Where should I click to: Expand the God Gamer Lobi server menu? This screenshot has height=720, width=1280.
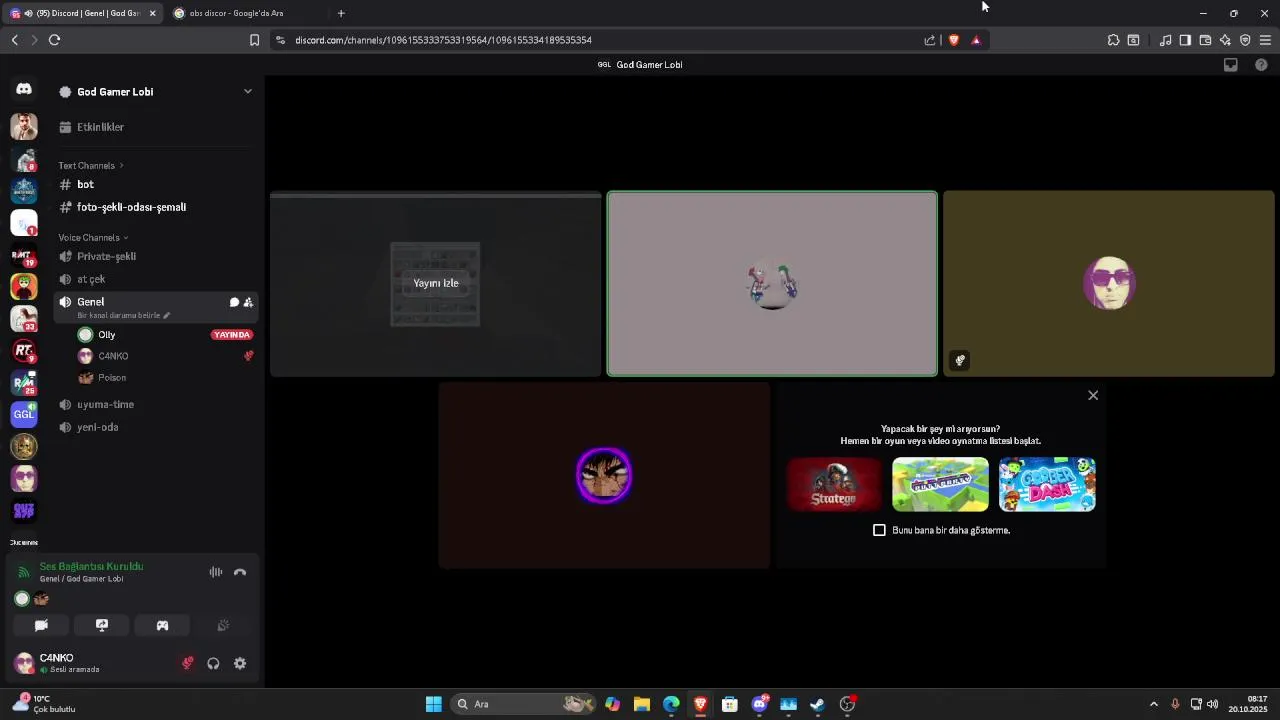(x=248, y=92)
